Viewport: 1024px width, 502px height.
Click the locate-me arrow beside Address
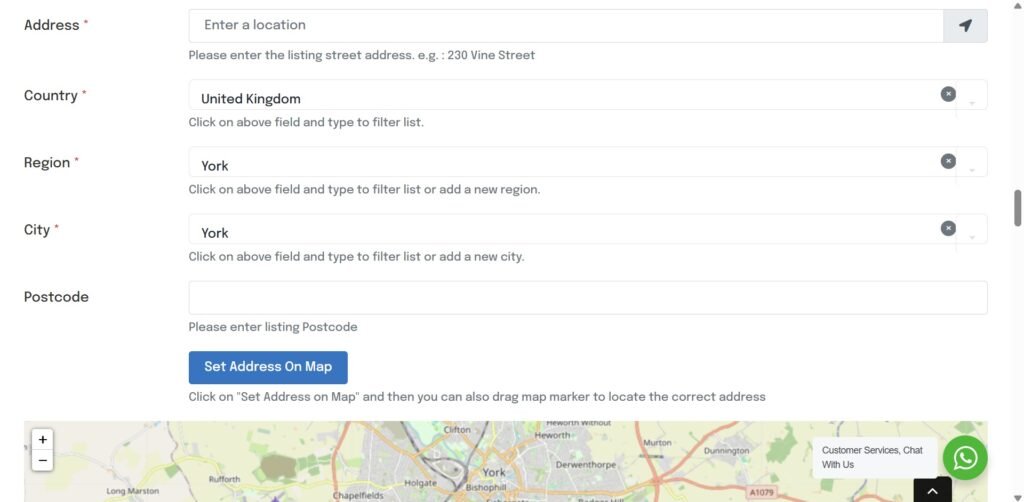tap(965, 26)
